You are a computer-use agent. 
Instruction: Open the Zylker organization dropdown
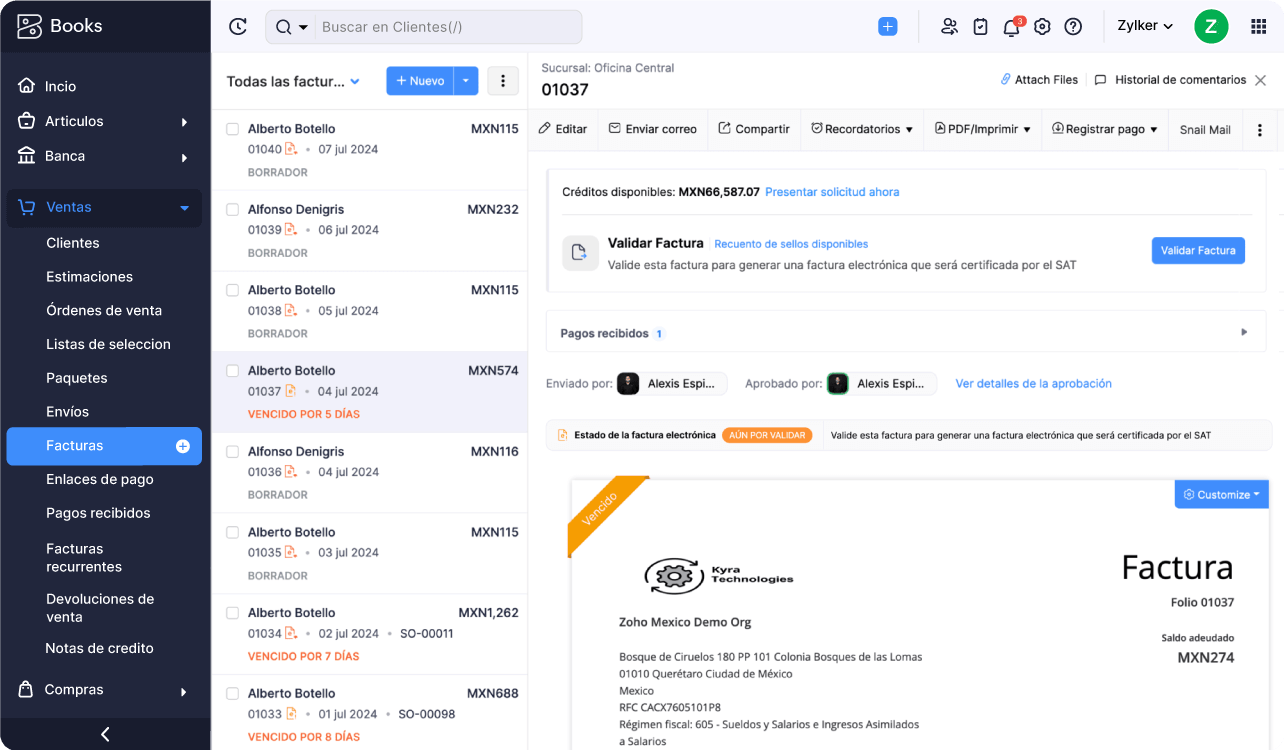click(x=1145, y=27)
